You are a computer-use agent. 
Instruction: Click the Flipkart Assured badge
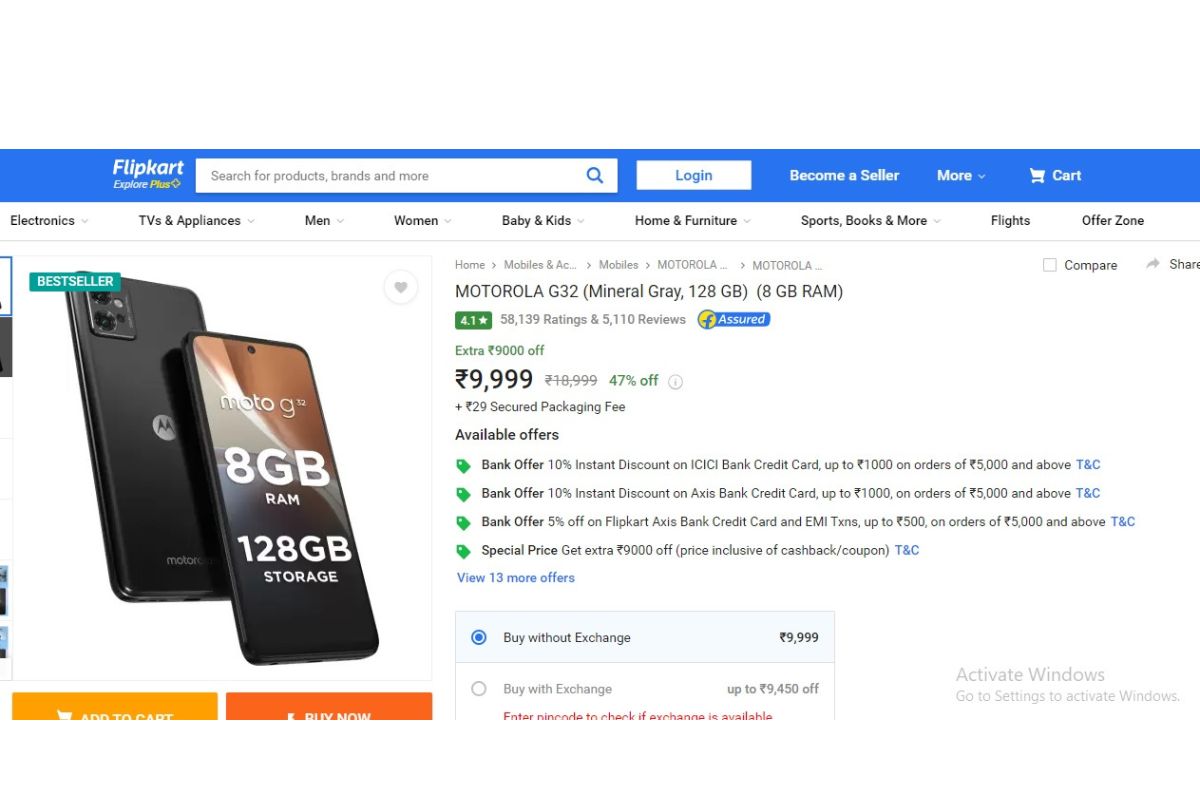coord(734,320)
